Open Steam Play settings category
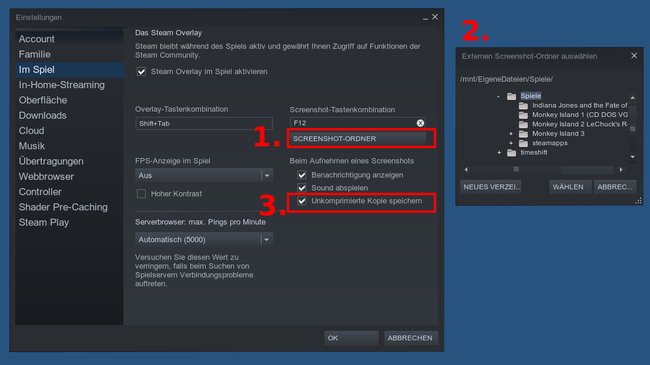The height and width of the screenshot is (365, 650). [x=69, y=223]
